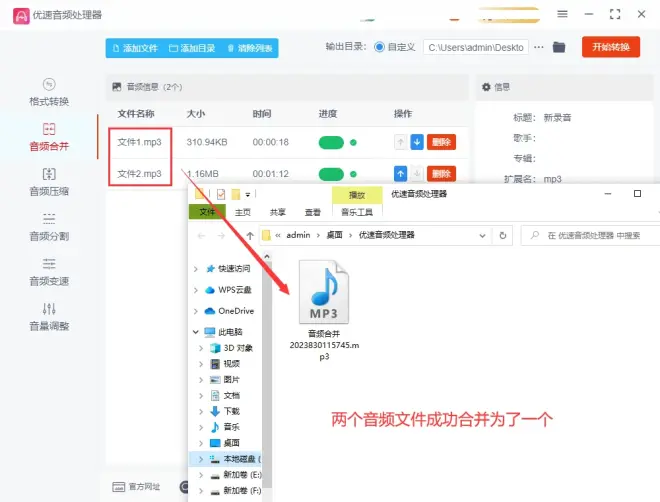Open the 官方网址 official website link
Screen dimensions: 660x502
[136, 487]
